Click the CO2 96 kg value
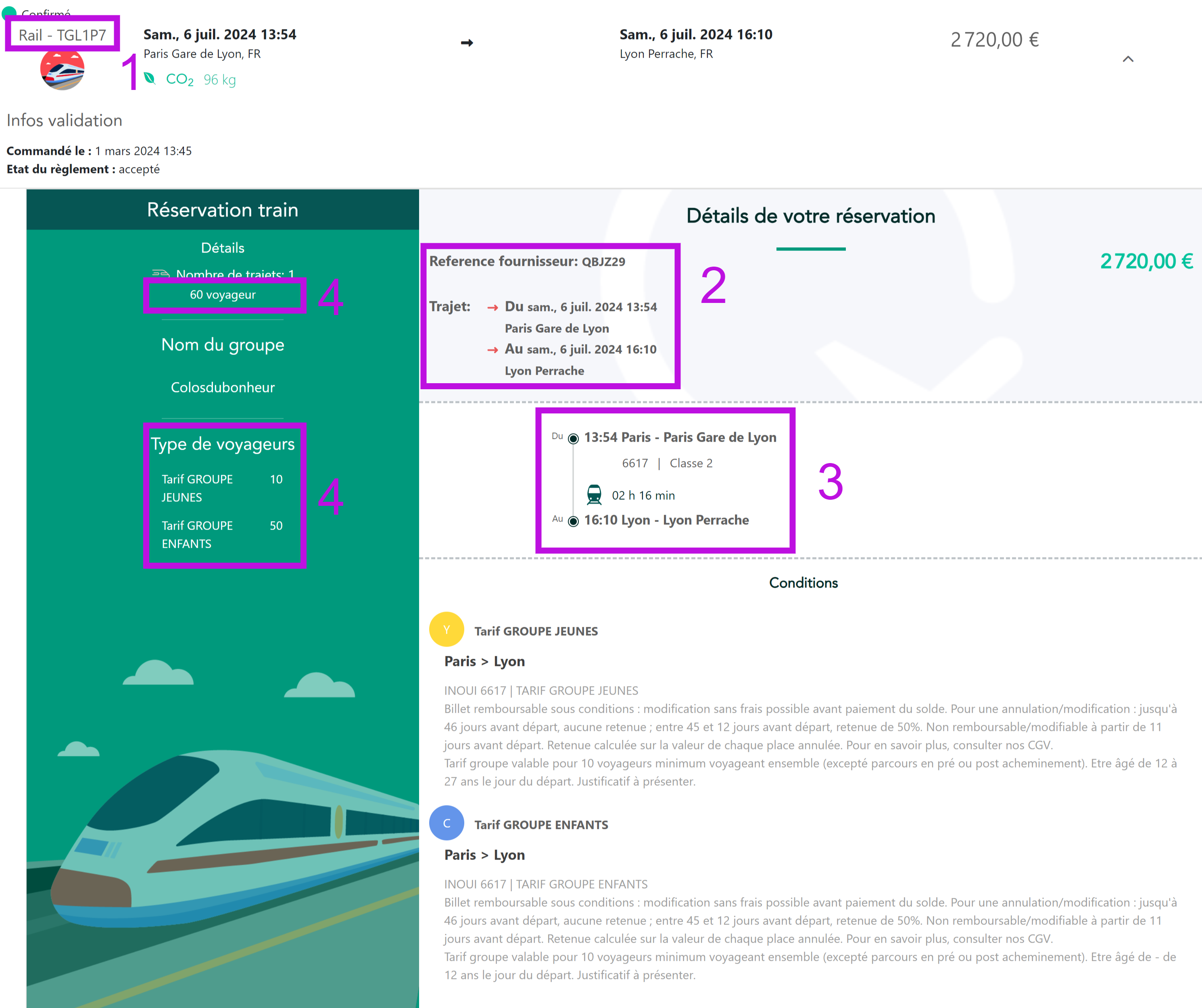The image size is (1202, 1008). point(220,79)
